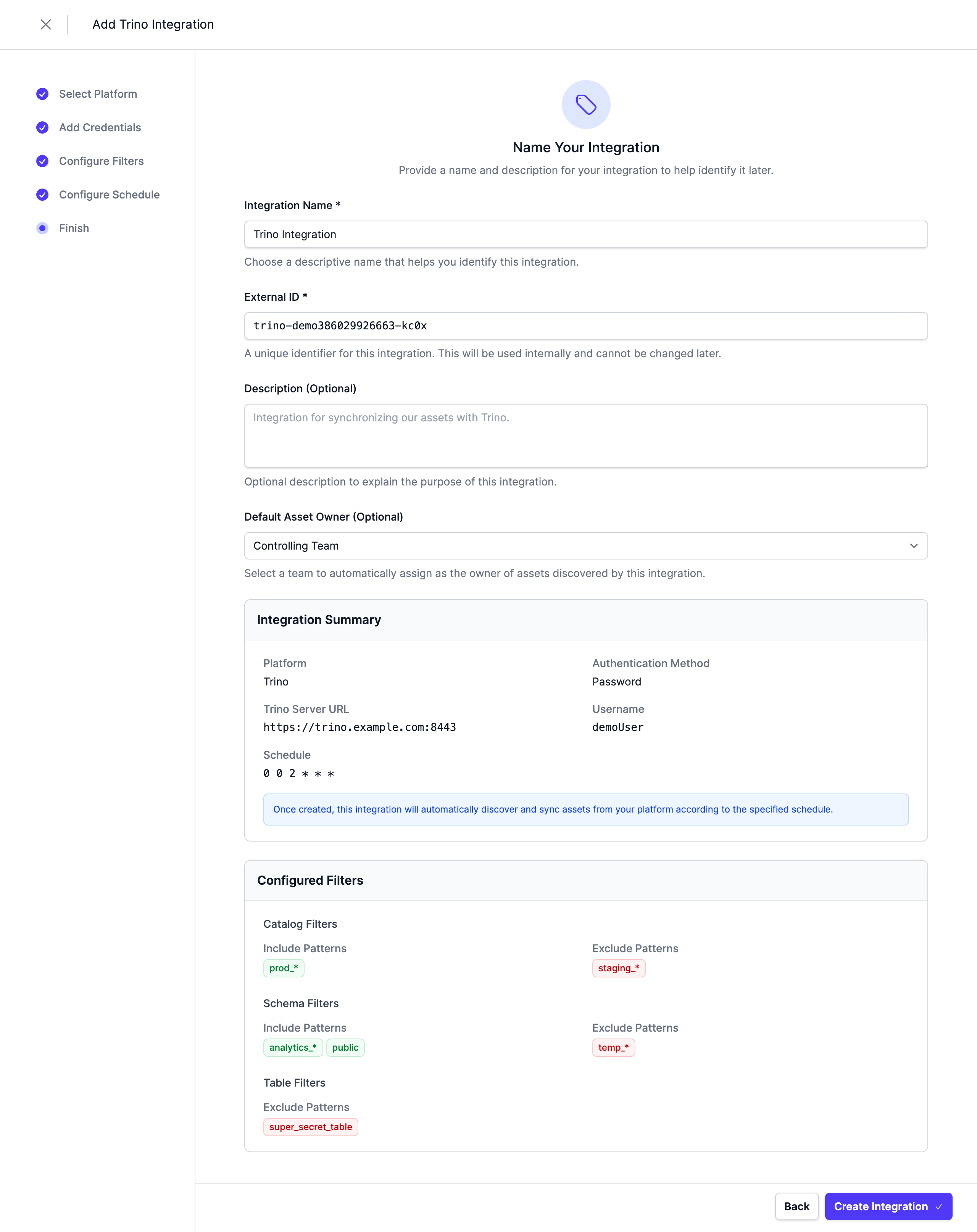The height and width of the screenshot is (1232, 977).
Task: Click the Configure Filters step checkmark icon
Action: [x=42, y=161]
